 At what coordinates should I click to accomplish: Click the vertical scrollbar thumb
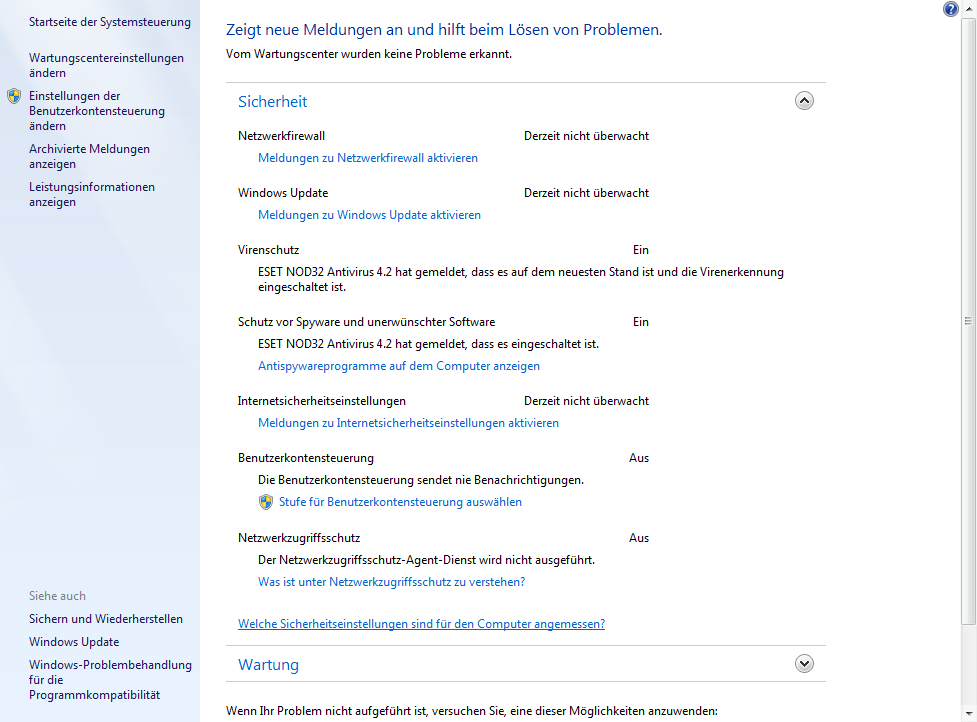click(967, 320)
